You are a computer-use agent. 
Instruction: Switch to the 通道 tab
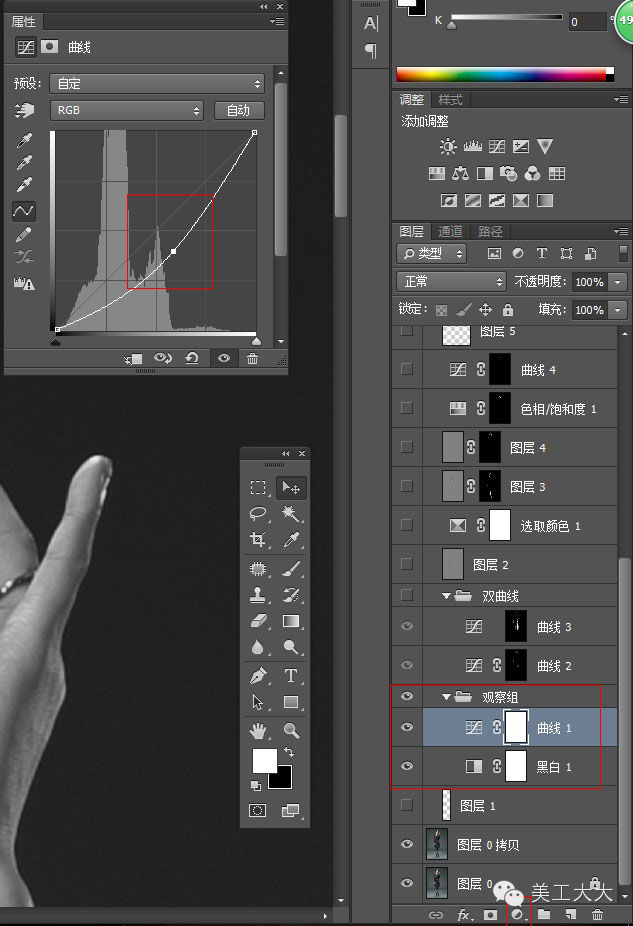[450, 232]
